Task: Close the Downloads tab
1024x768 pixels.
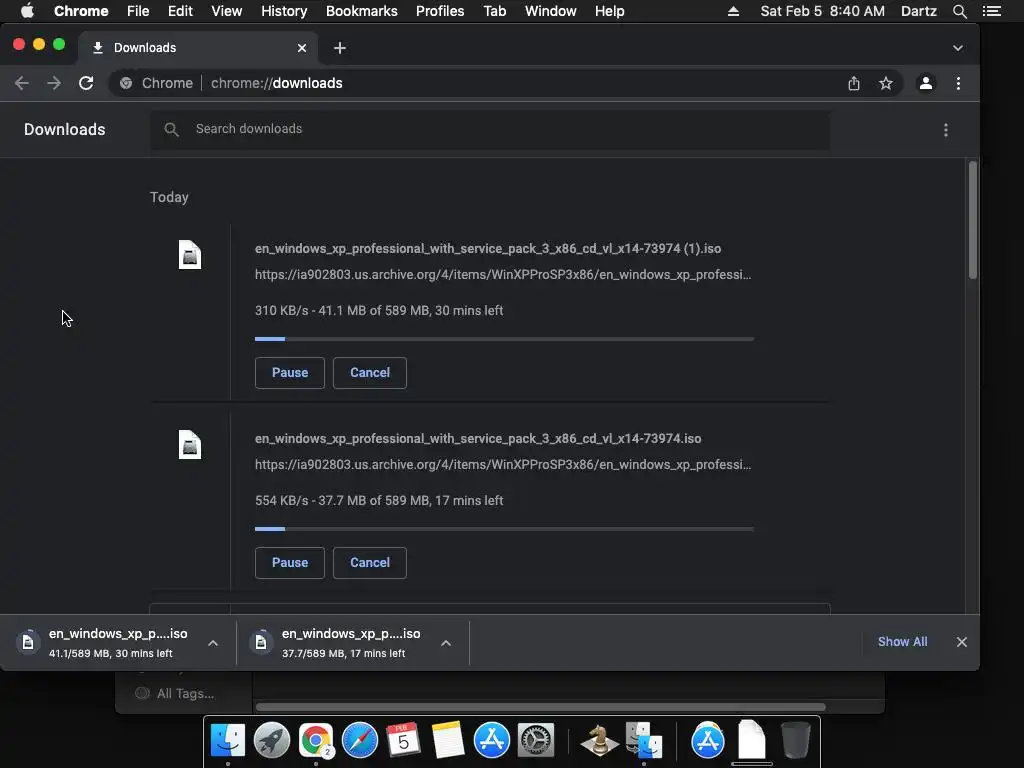Action: [302, 48]
